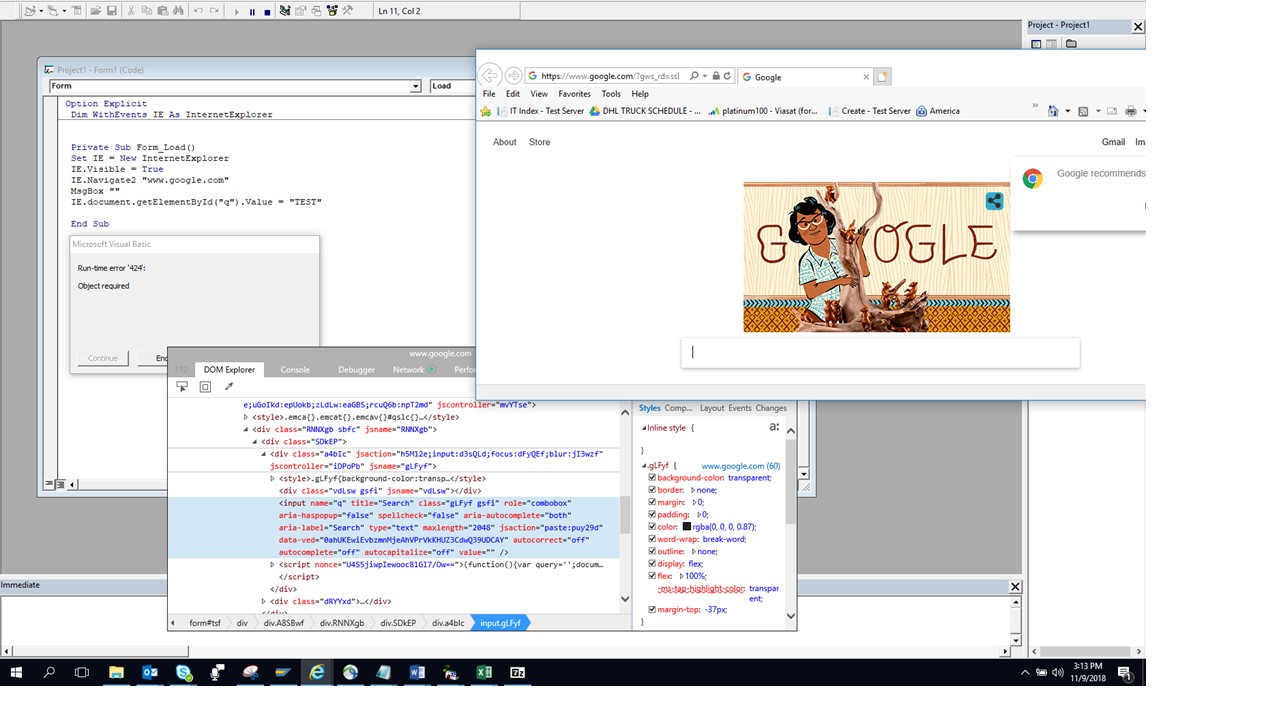Select input.gLFyf in the DOM breadcrumb

coord(500,623)
